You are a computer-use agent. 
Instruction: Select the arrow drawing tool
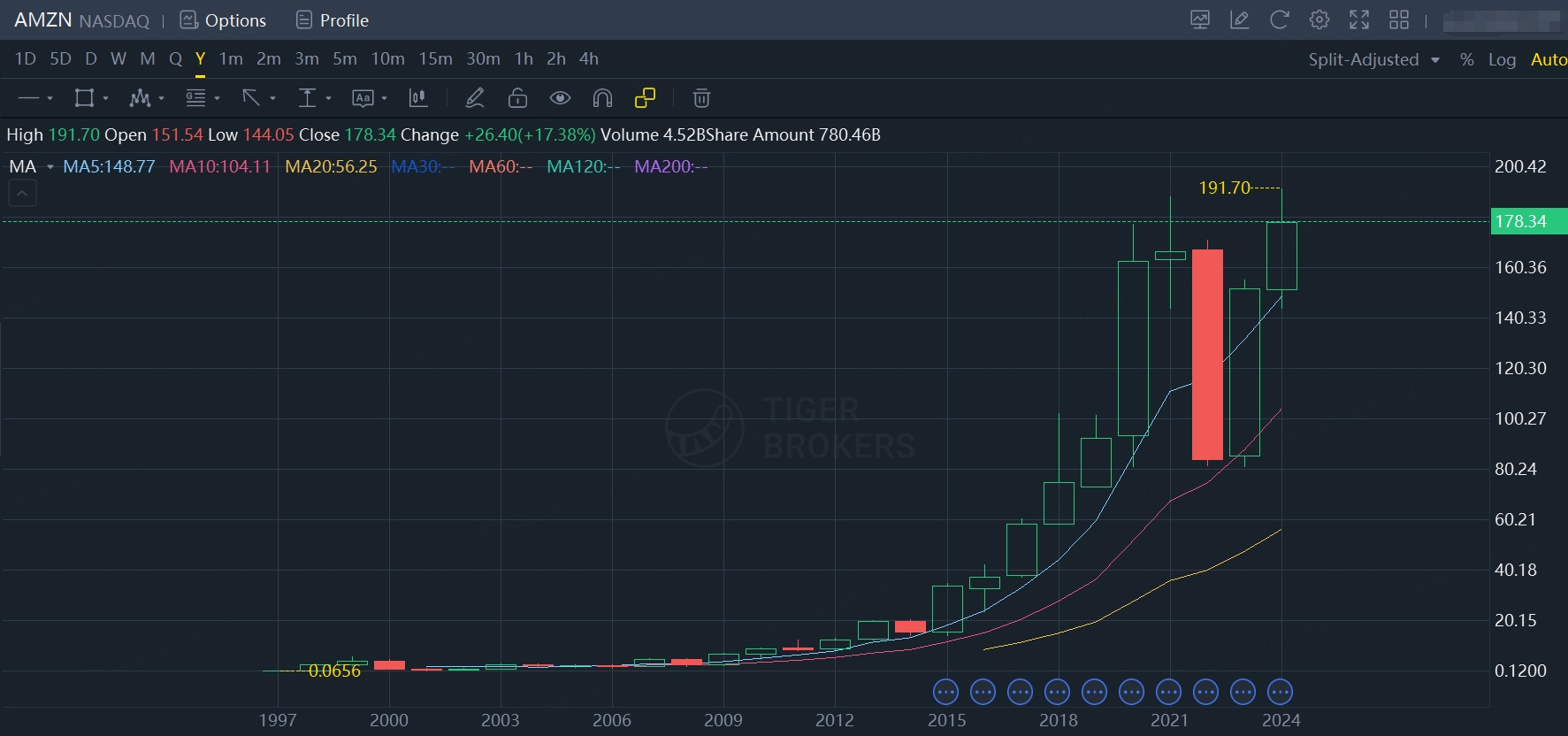(251, 98)
